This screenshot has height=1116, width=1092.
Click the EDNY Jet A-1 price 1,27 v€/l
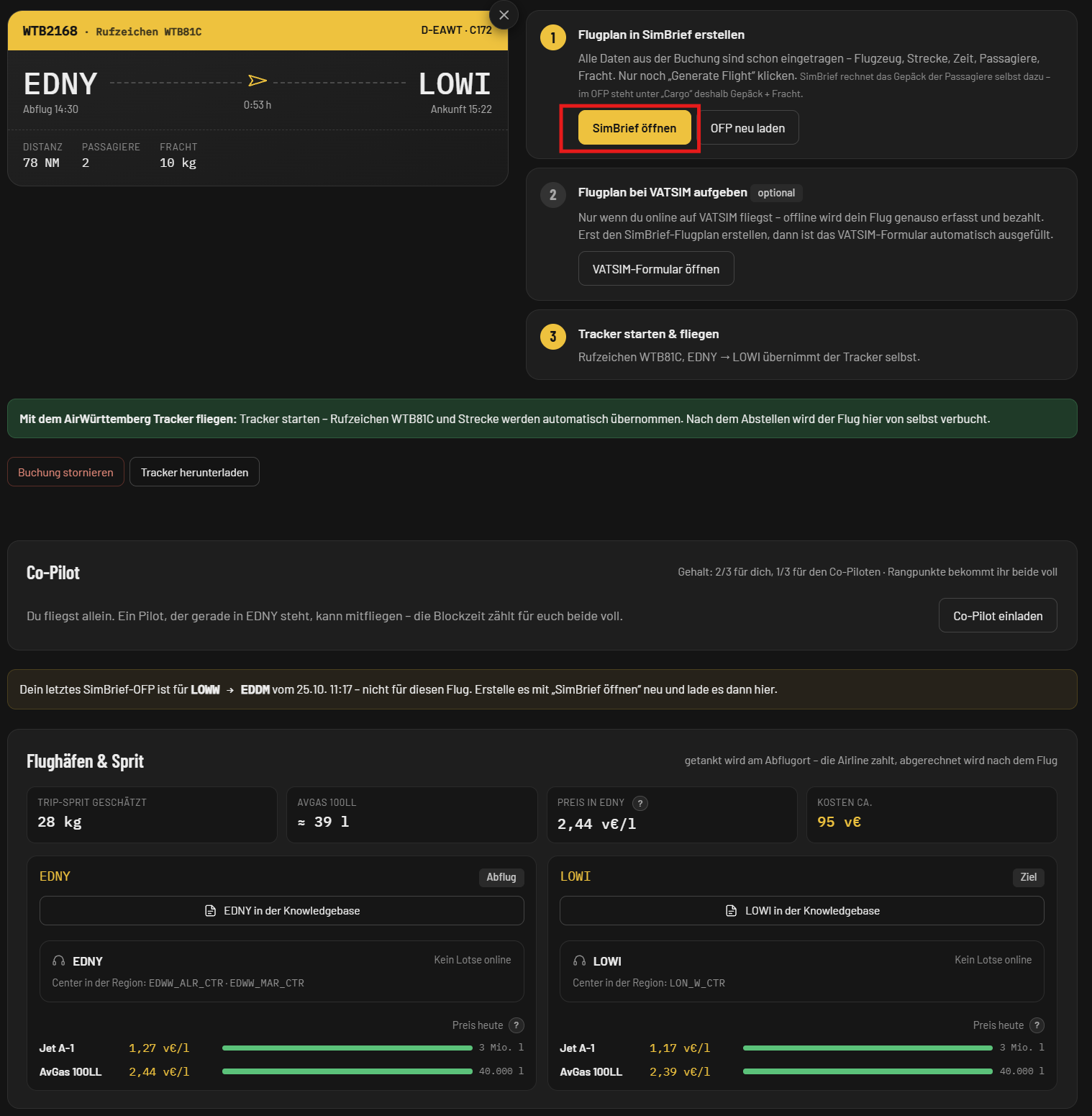coord(159,1048)
